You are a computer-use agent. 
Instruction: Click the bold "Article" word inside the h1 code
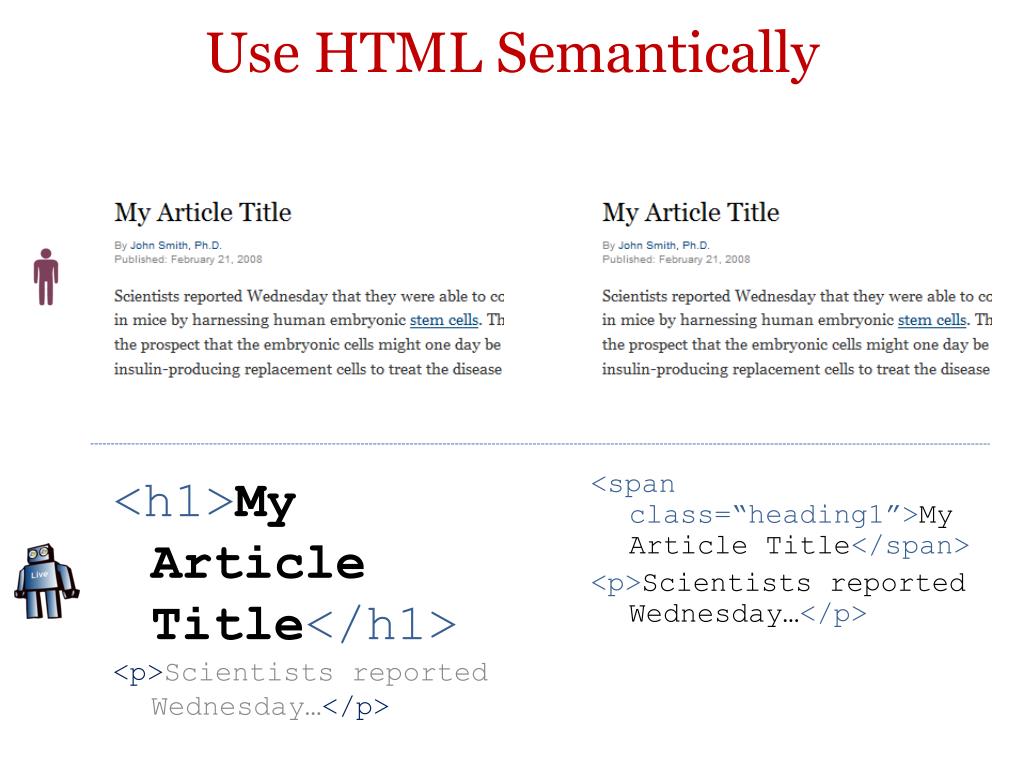(x=257, y=563)
